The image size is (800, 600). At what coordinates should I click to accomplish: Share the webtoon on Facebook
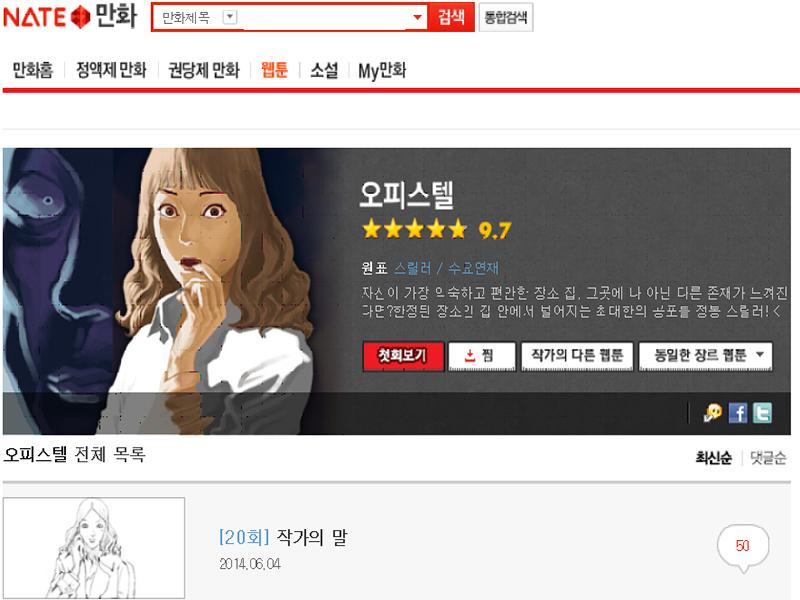pos(738,413)
